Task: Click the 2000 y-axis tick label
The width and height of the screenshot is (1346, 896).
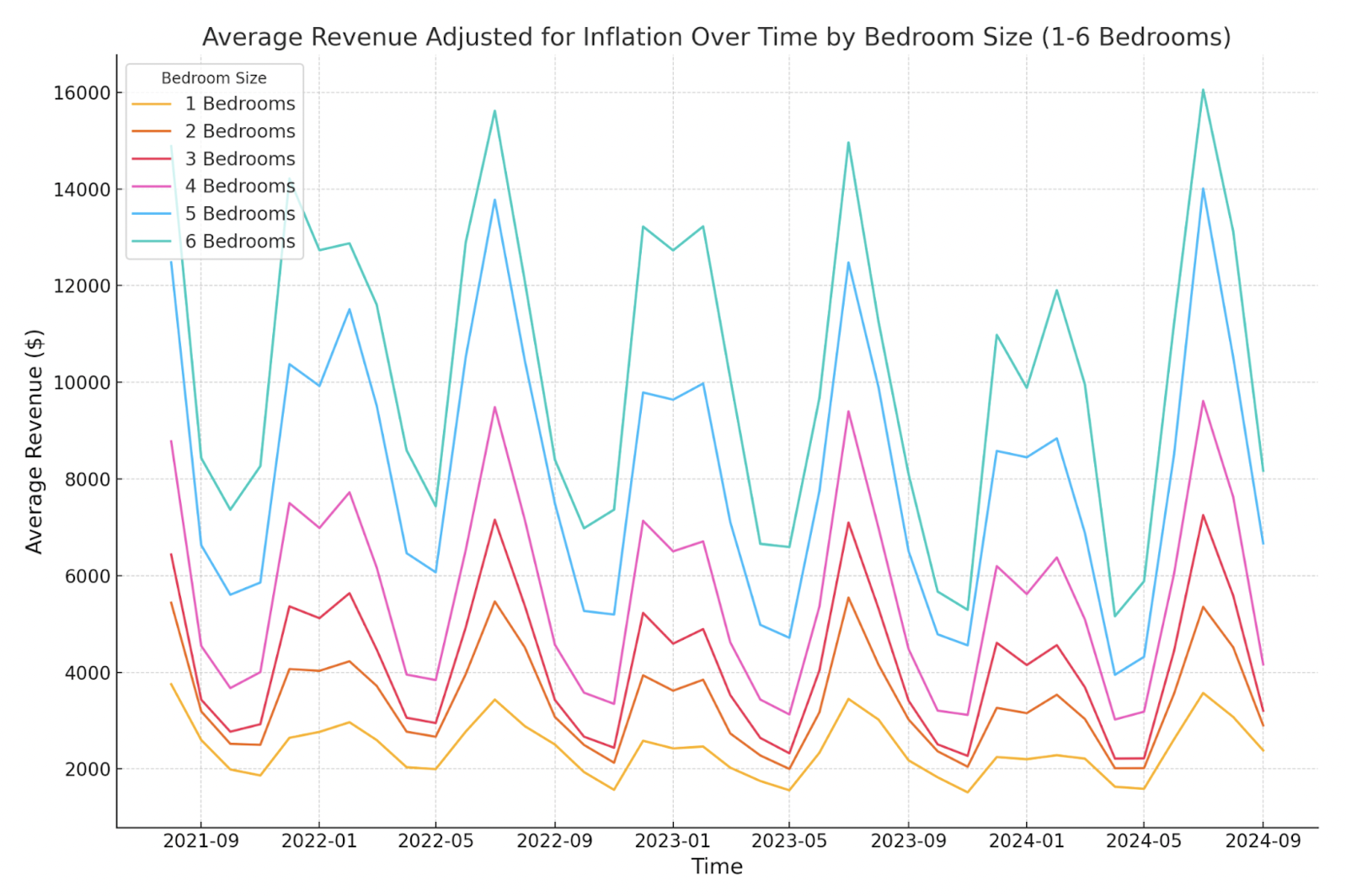Action: [87, 770]
